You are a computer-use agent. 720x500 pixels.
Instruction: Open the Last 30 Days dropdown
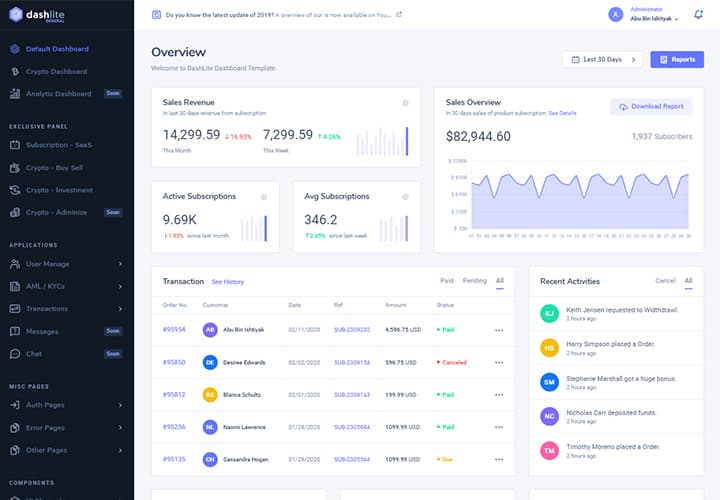pyautogui.click(x=602, y=59)
